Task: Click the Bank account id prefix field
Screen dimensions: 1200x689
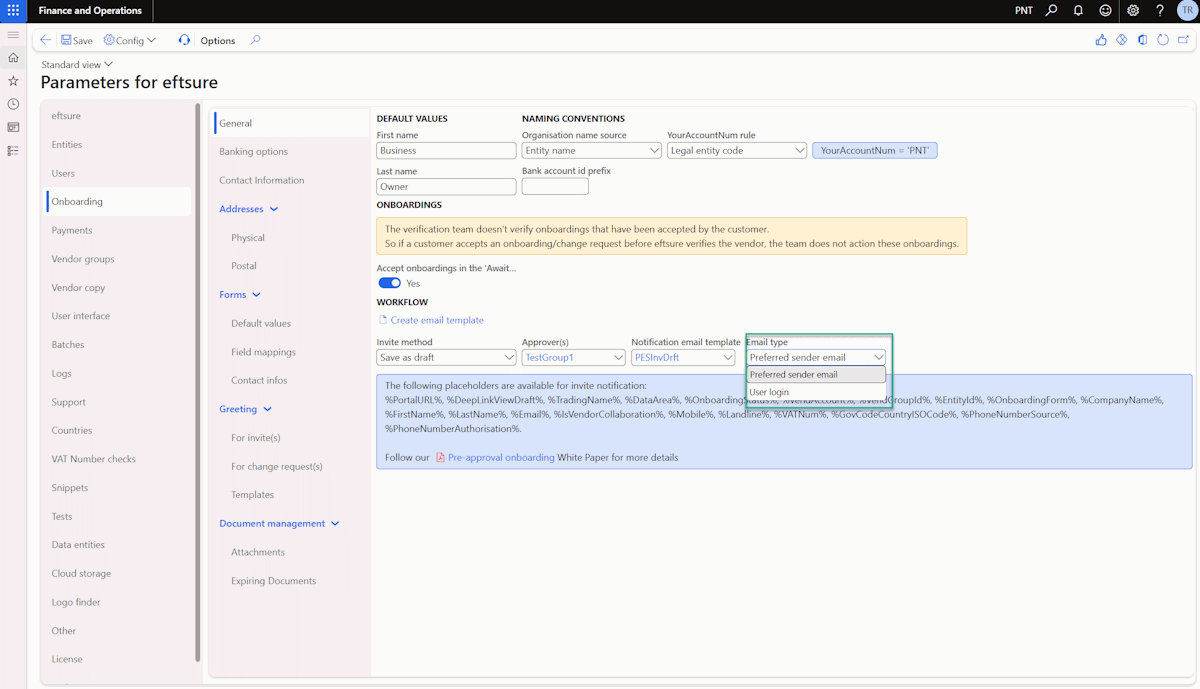Action: point(555,187)
